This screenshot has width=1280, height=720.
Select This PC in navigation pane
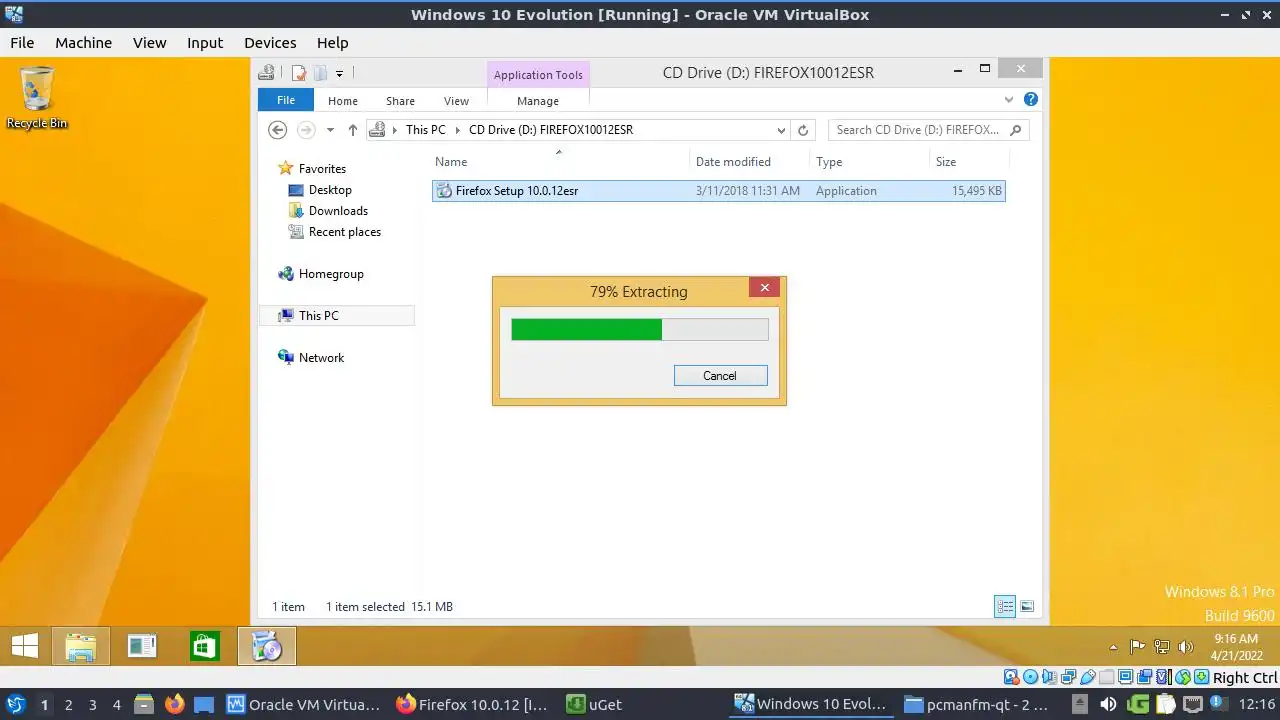point(337,316)
